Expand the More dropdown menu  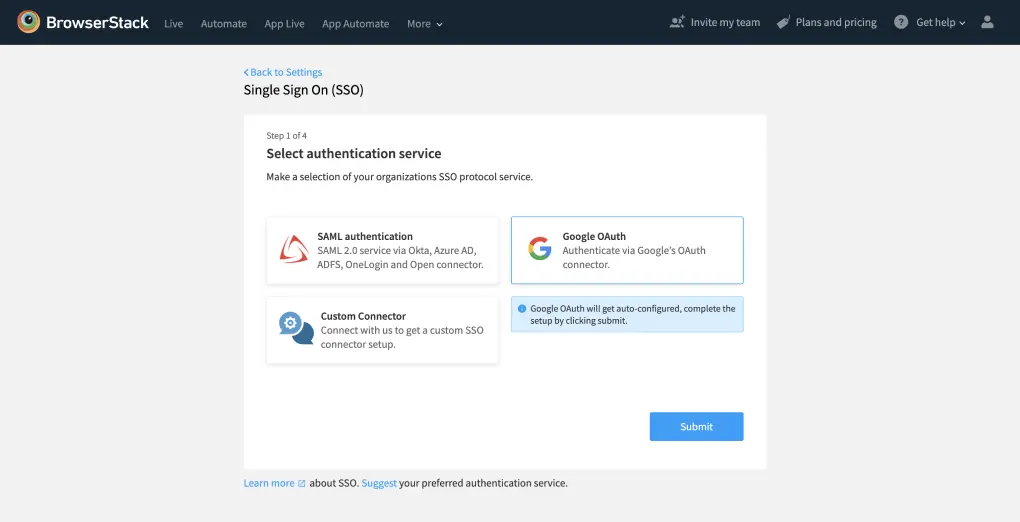coord(424,23)
